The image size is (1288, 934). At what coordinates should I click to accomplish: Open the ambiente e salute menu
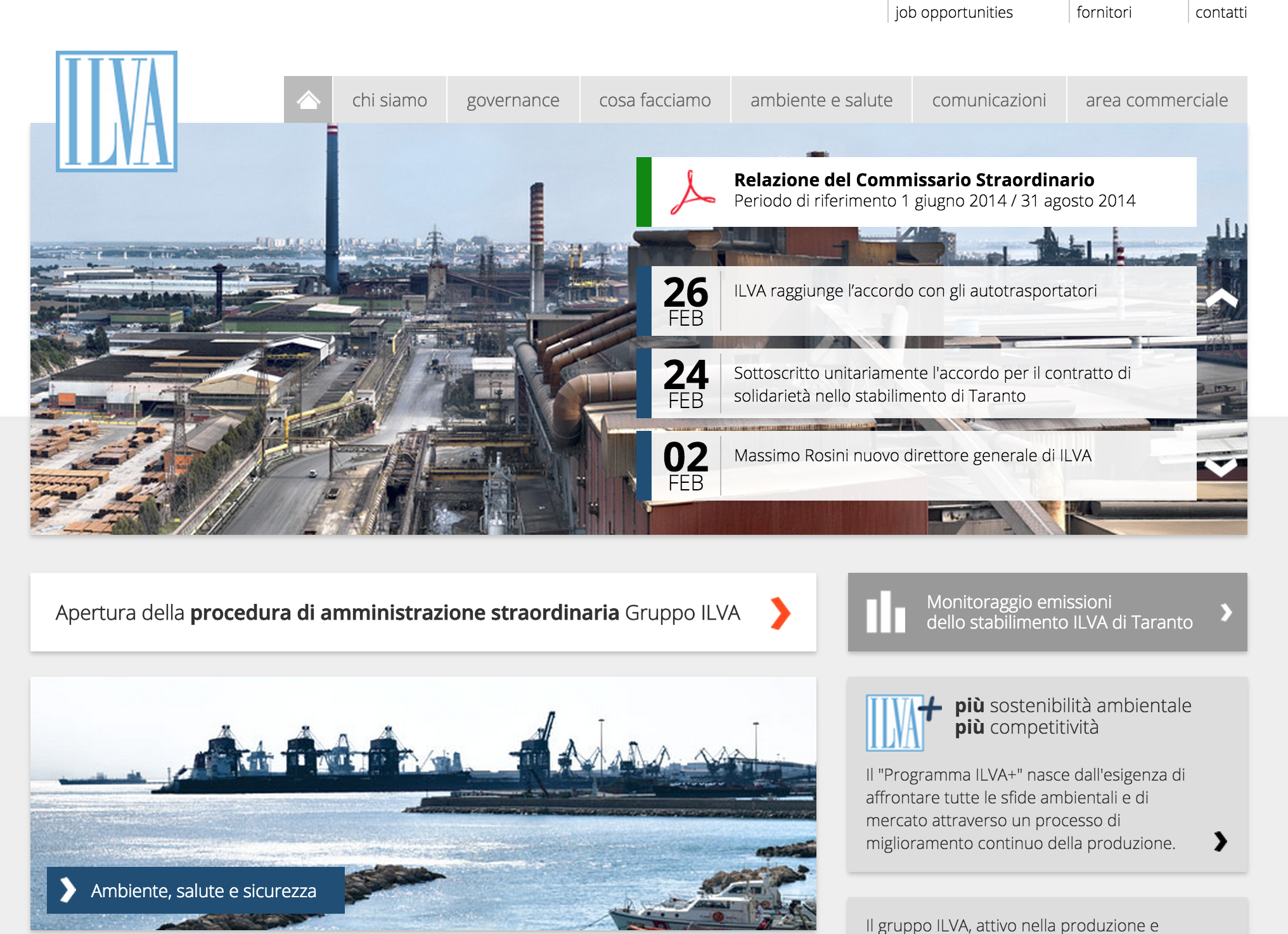(821, 99)
